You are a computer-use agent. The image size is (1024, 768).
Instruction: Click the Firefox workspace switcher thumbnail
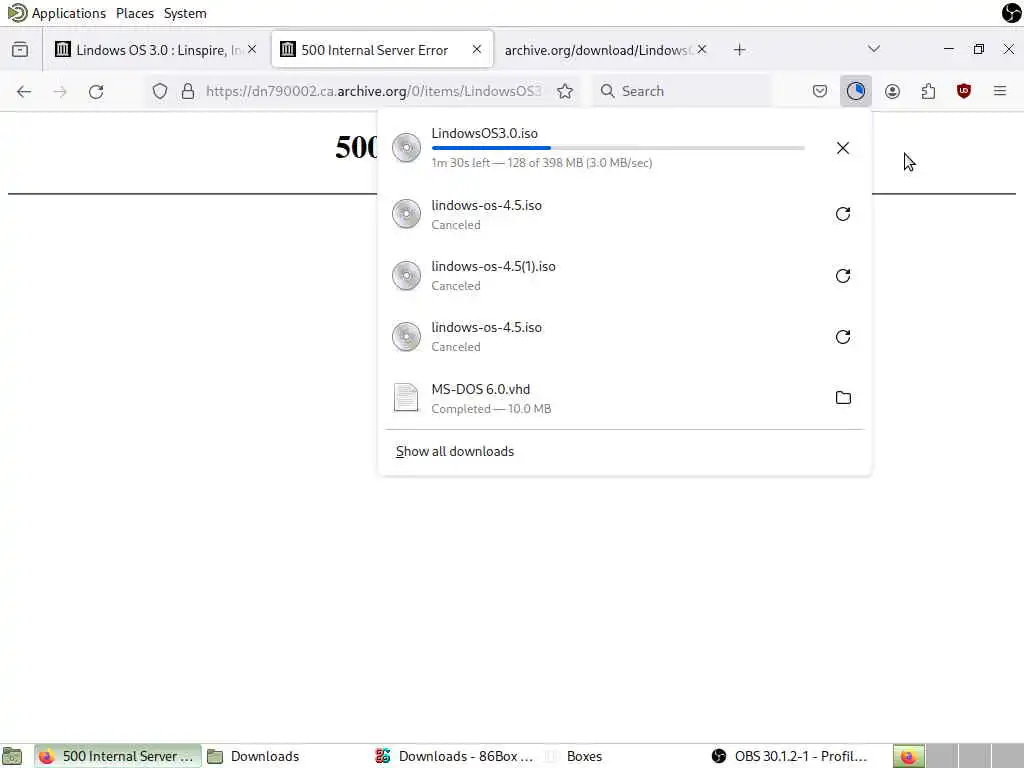908,756
